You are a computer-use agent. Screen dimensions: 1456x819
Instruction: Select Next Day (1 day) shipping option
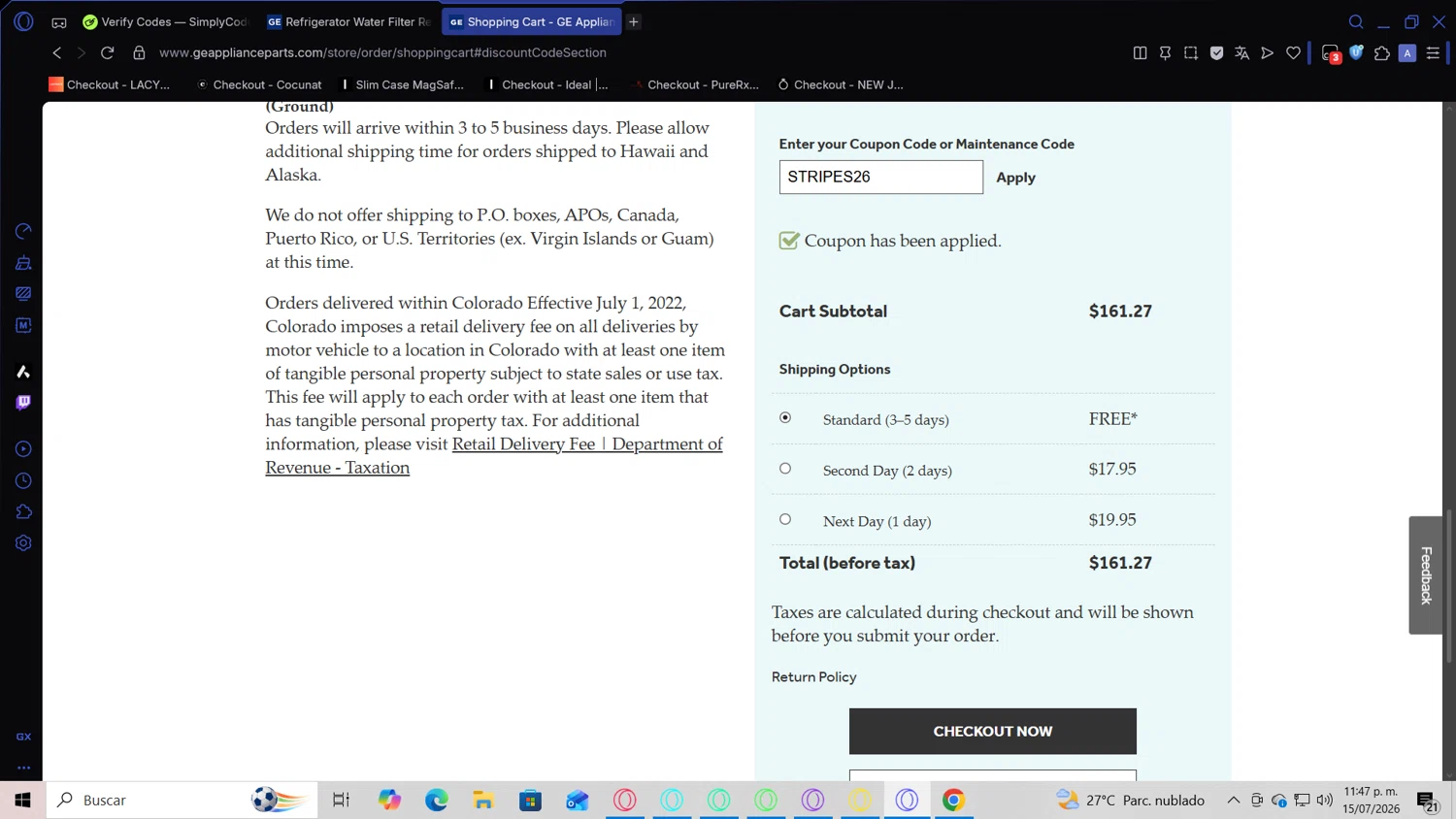point(785,519)
